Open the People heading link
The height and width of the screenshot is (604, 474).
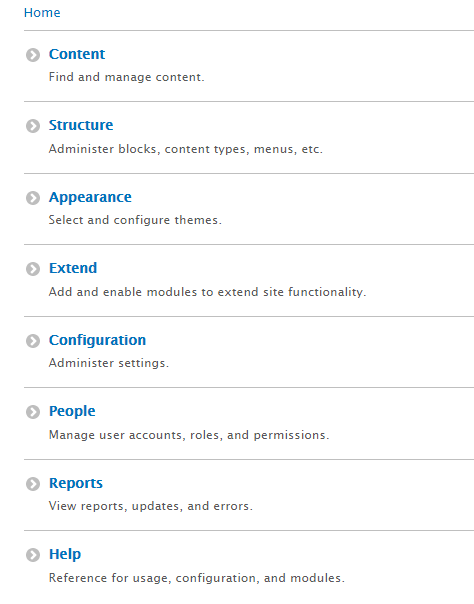coord(72,411)
